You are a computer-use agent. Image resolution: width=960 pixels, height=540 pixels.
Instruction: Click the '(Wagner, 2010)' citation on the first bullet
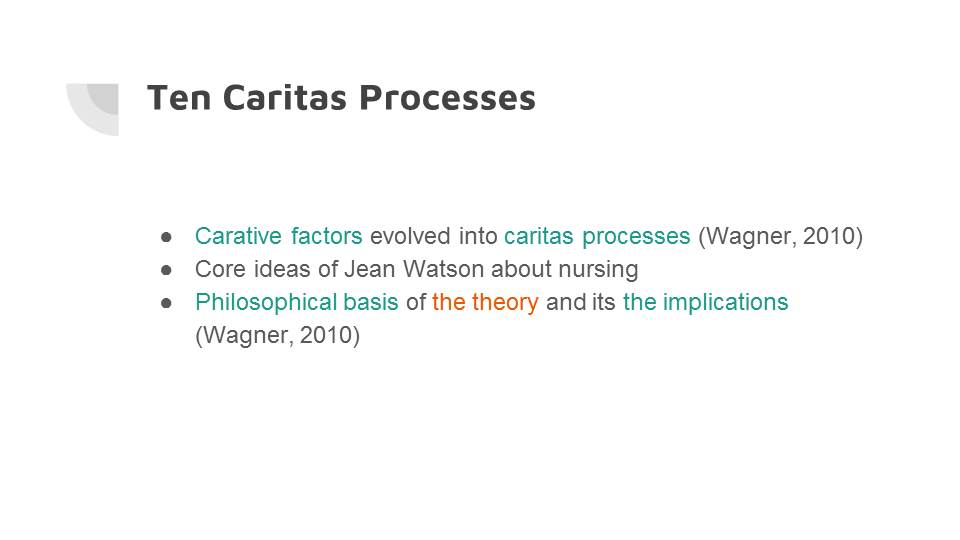point(779,237)
